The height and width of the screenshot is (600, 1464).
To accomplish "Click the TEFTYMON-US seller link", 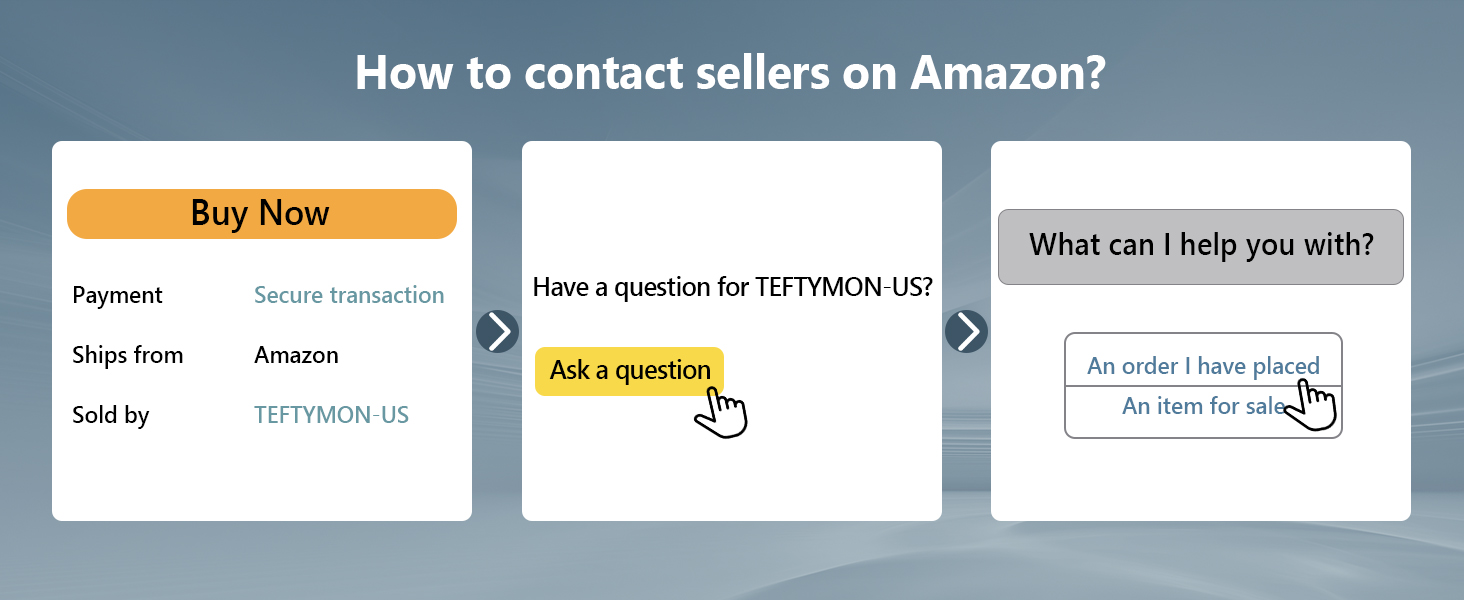I will (331, 415).
